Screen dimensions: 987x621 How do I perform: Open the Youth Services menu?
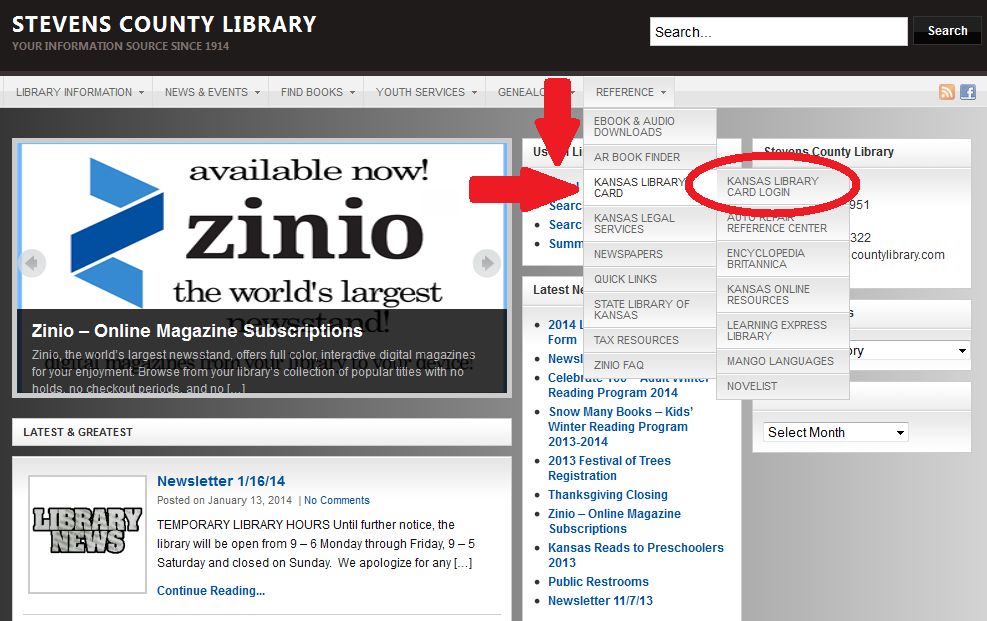(x=426, y=92)
